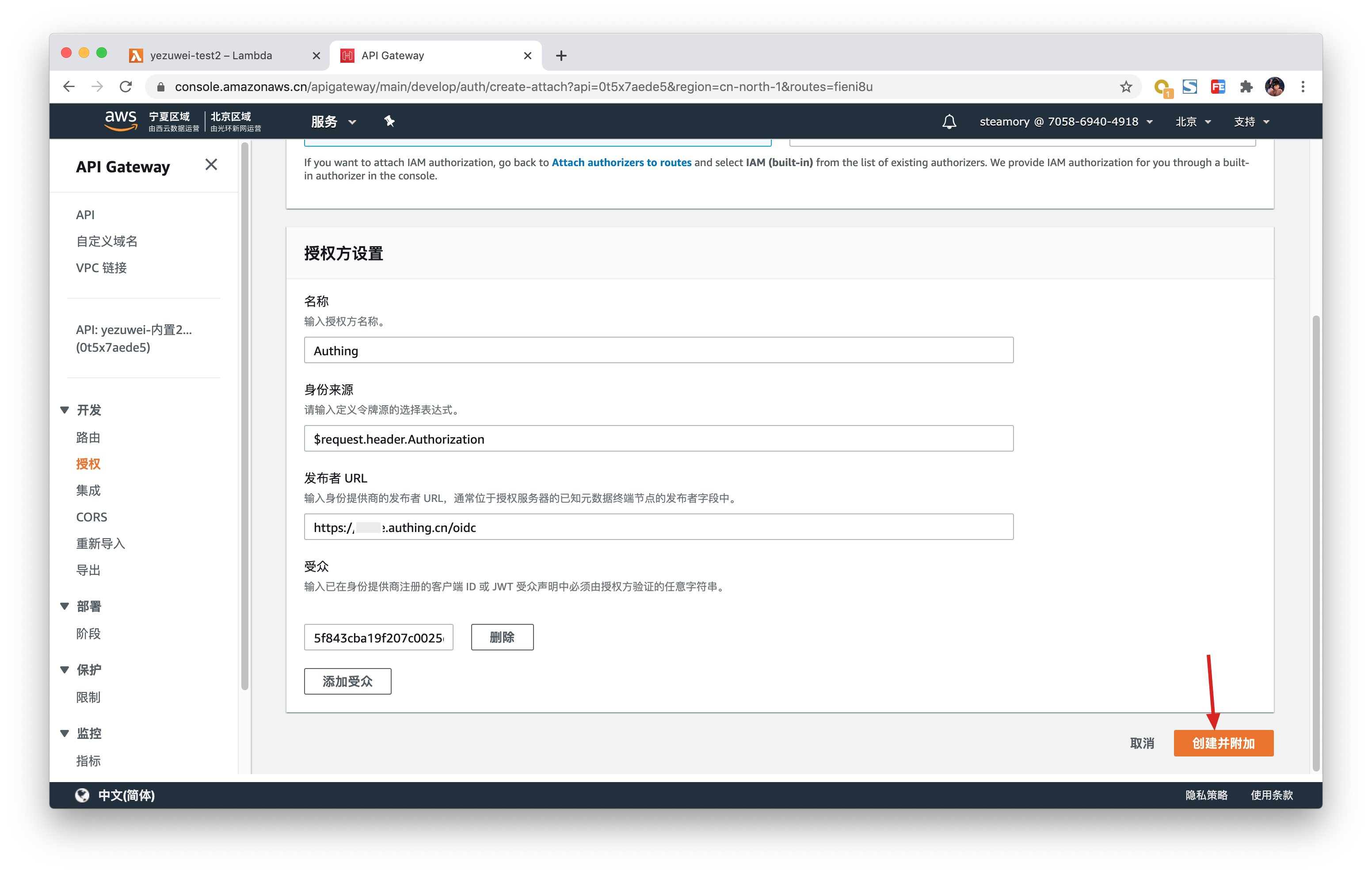Click the 发布者 URL input field
Screen dimensions: 1372x874
[x=658, y=527]
